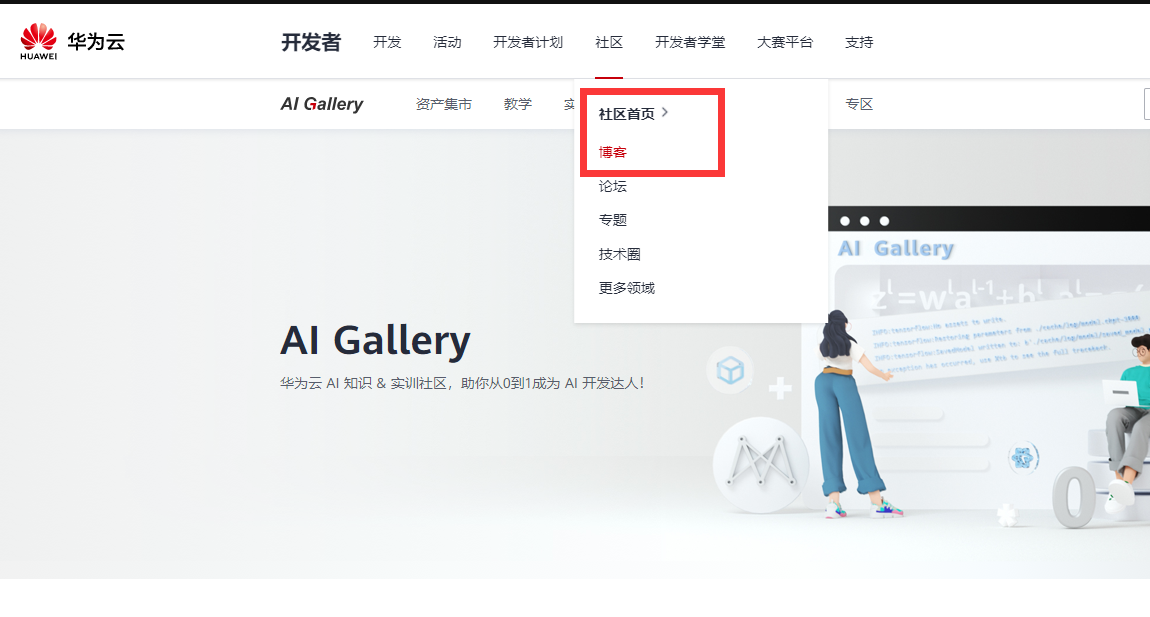The height and width of the screenshot is (617, 1150).
Task: Choose 专题 in the dropdown menu
Action: [612, 220]
